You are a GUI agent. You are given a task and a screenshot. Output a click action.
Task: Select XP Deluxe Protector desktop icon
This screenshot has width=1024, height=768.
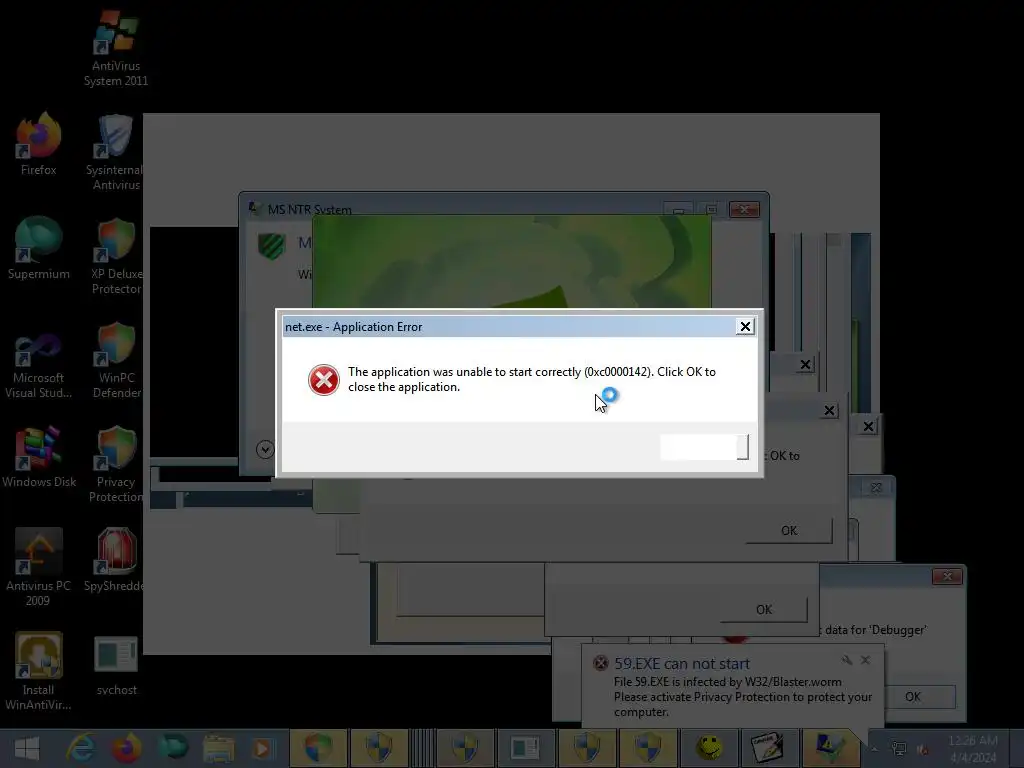point(116,256)
